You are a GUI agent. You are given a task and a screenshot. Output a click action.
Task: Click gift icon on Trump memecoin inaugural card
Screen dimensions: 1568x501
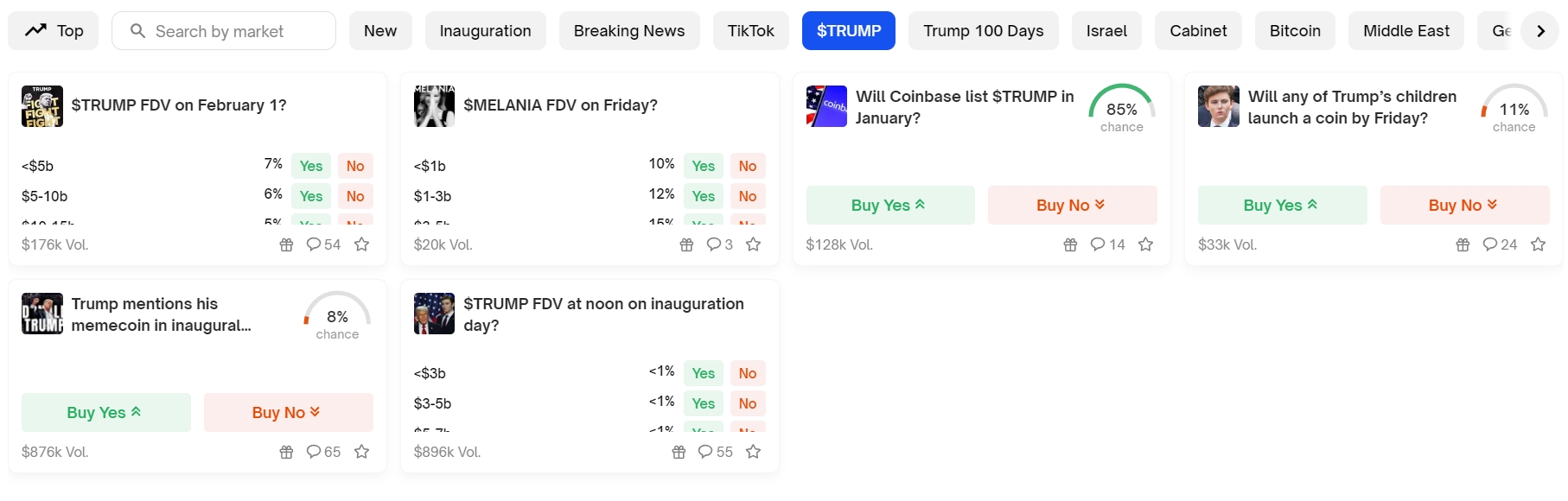[x=286, y=452]
